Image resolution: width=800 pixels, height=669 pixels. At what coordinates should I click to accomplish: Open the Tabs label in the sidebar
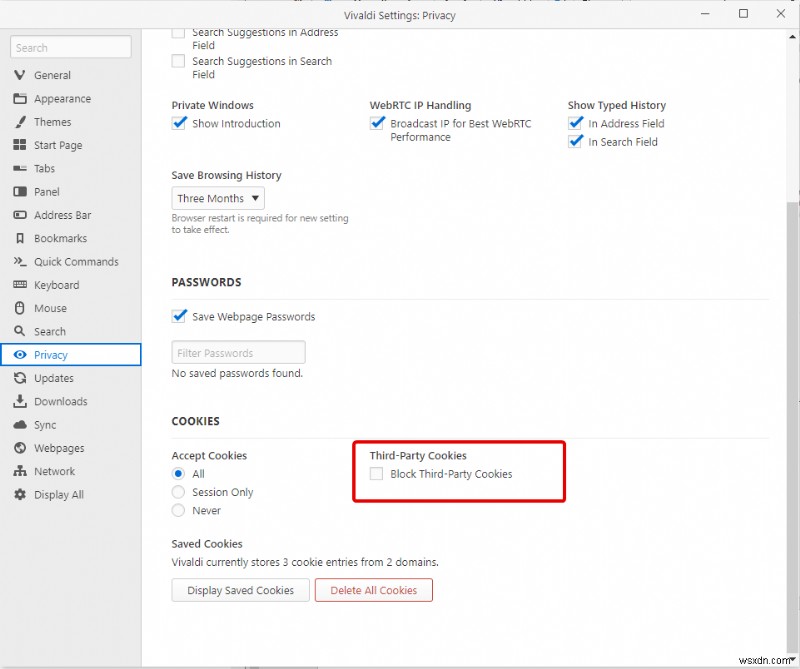(44, 168)
